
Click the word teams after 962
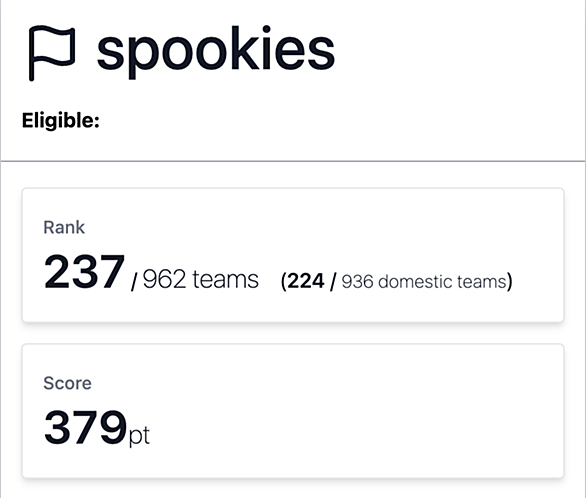225,280
